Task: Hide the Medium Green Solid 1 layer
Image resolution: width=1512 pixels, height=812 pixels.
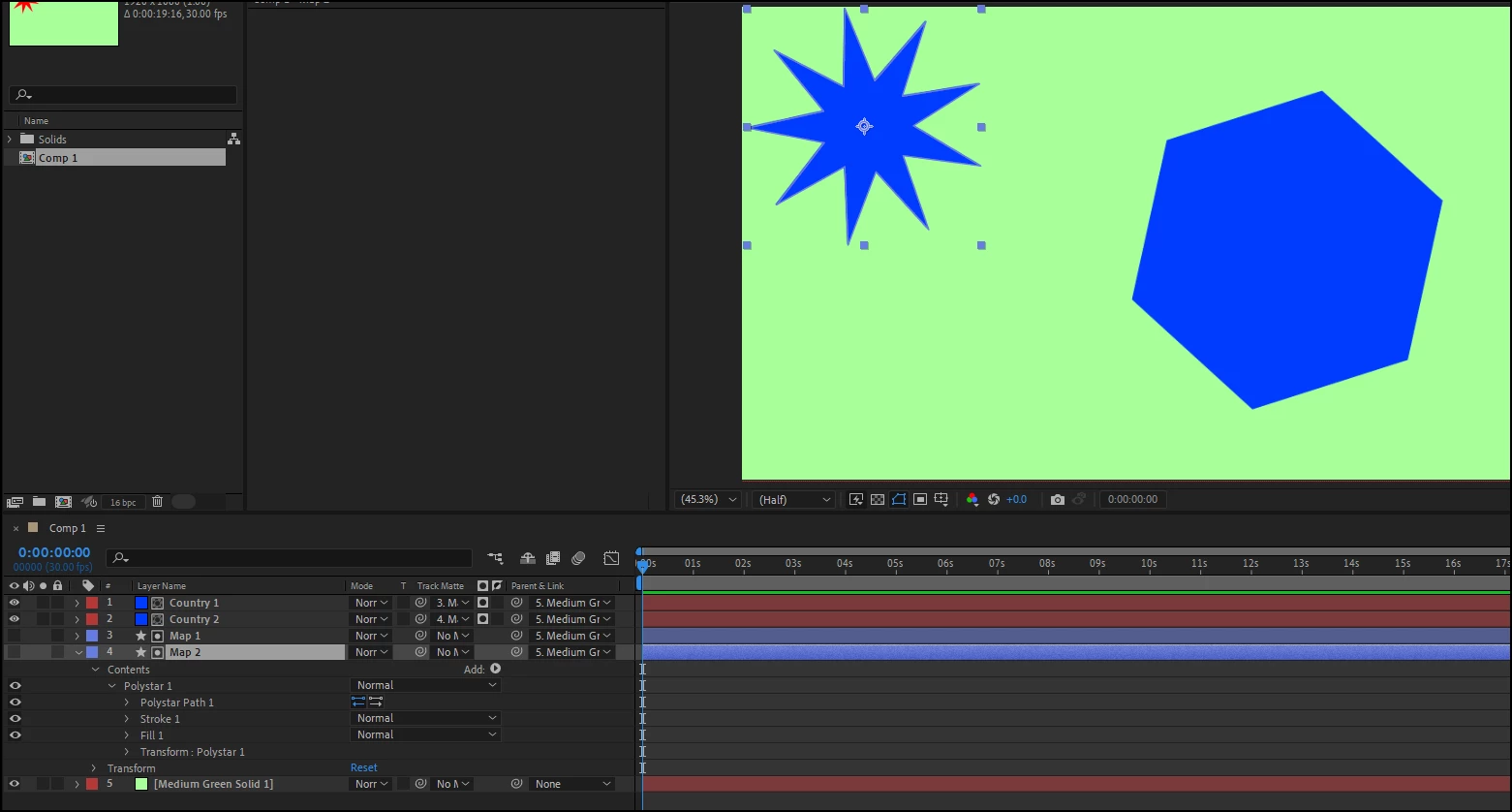Action: coord(15,784)
